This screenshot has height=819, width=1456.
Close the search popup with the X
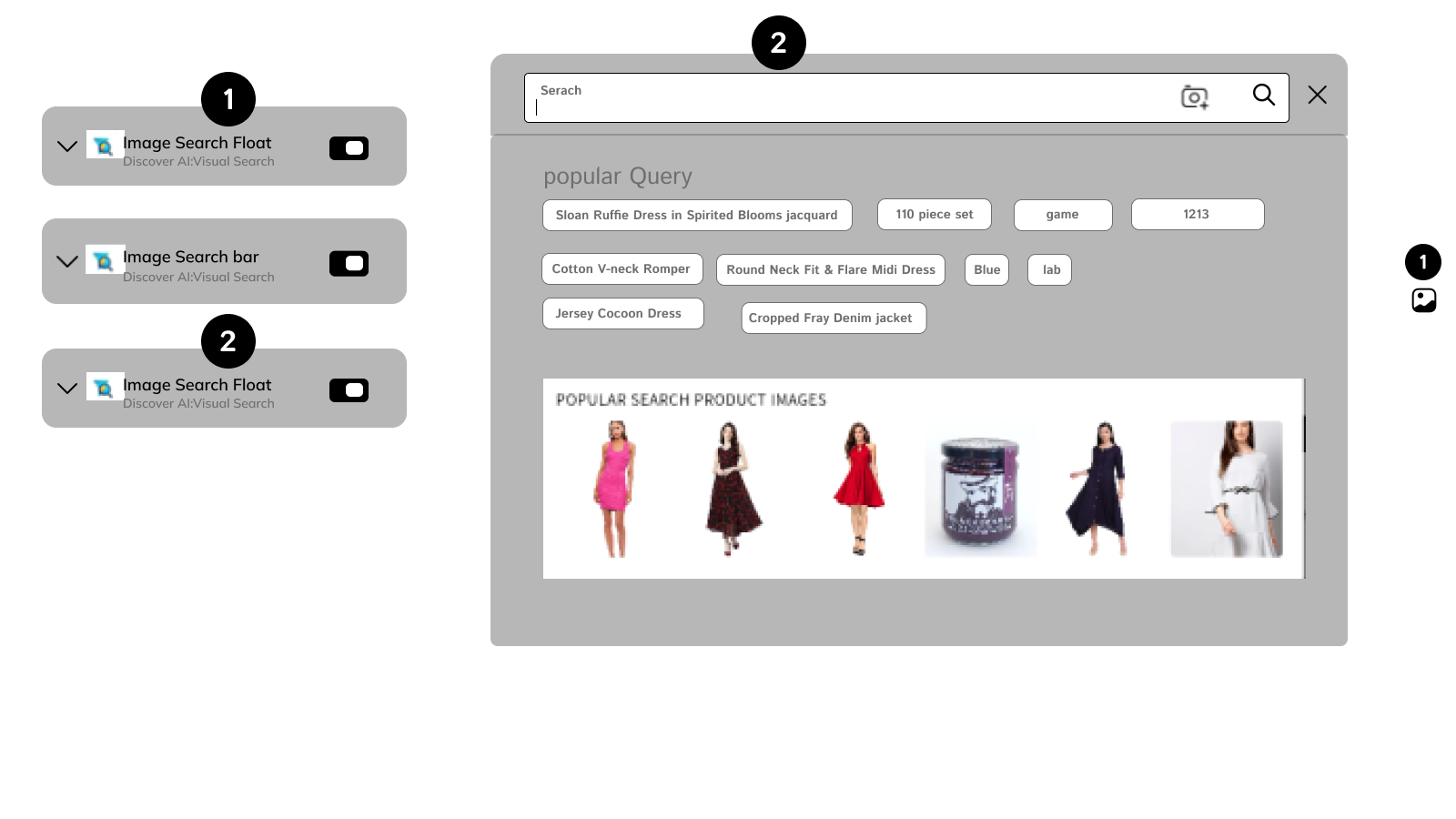point(1317,95)
